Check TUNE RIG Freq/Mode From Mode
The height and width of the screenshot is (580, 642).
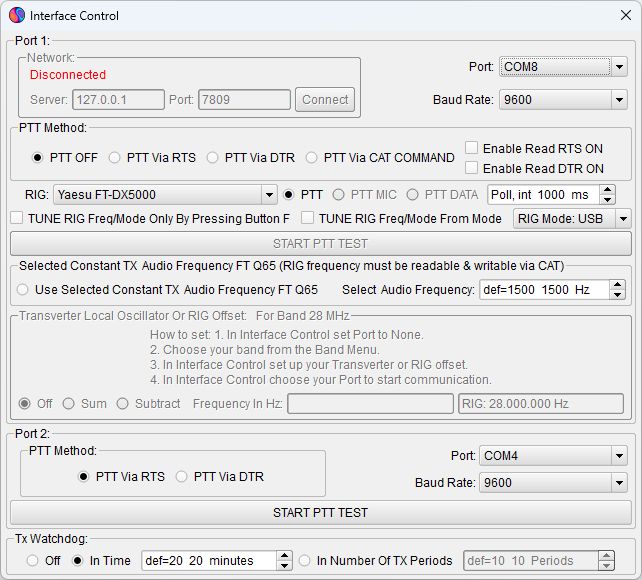tap(308, 218)
